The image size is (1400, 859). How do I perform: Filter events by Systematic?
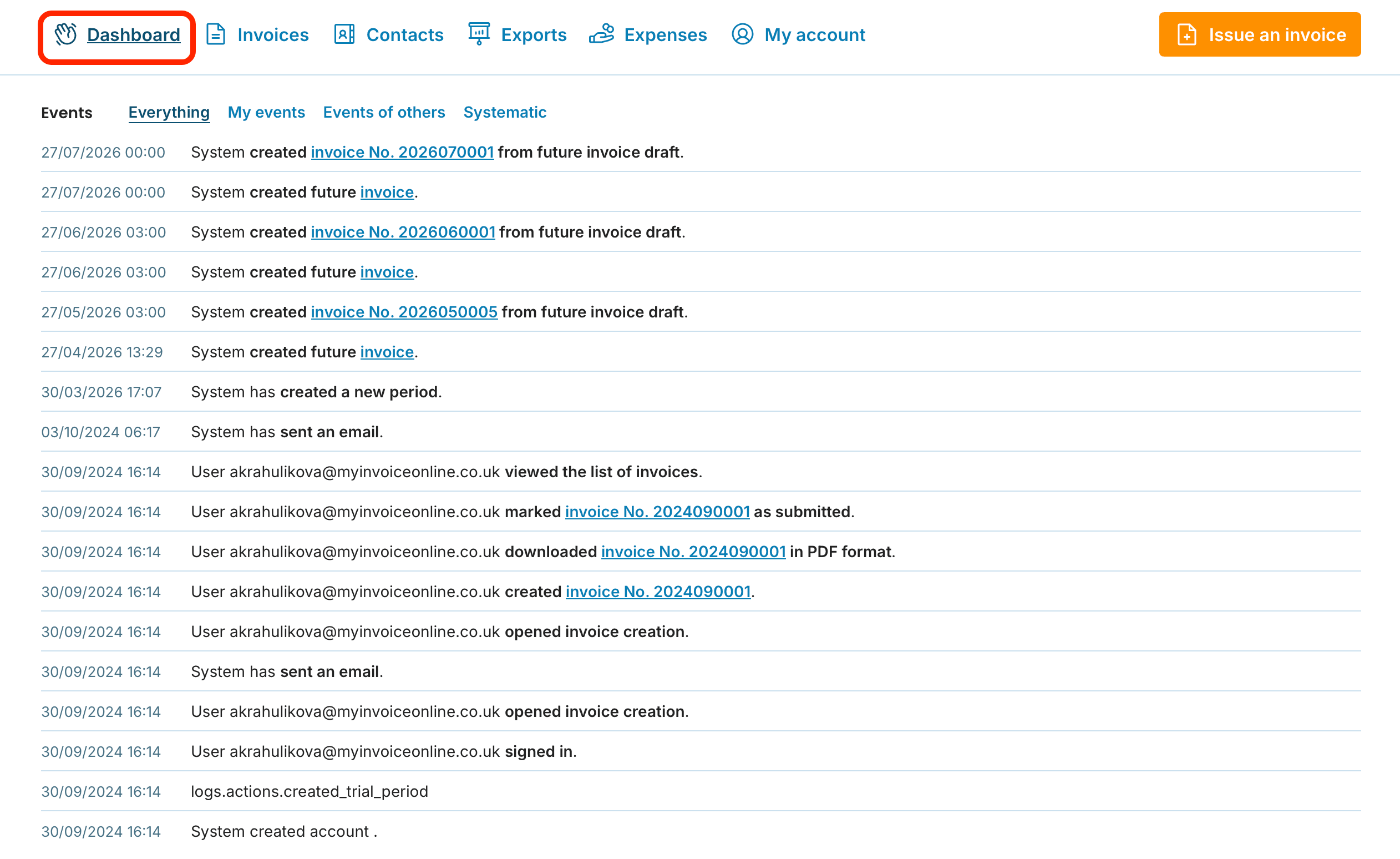click(x=505, y=113)
